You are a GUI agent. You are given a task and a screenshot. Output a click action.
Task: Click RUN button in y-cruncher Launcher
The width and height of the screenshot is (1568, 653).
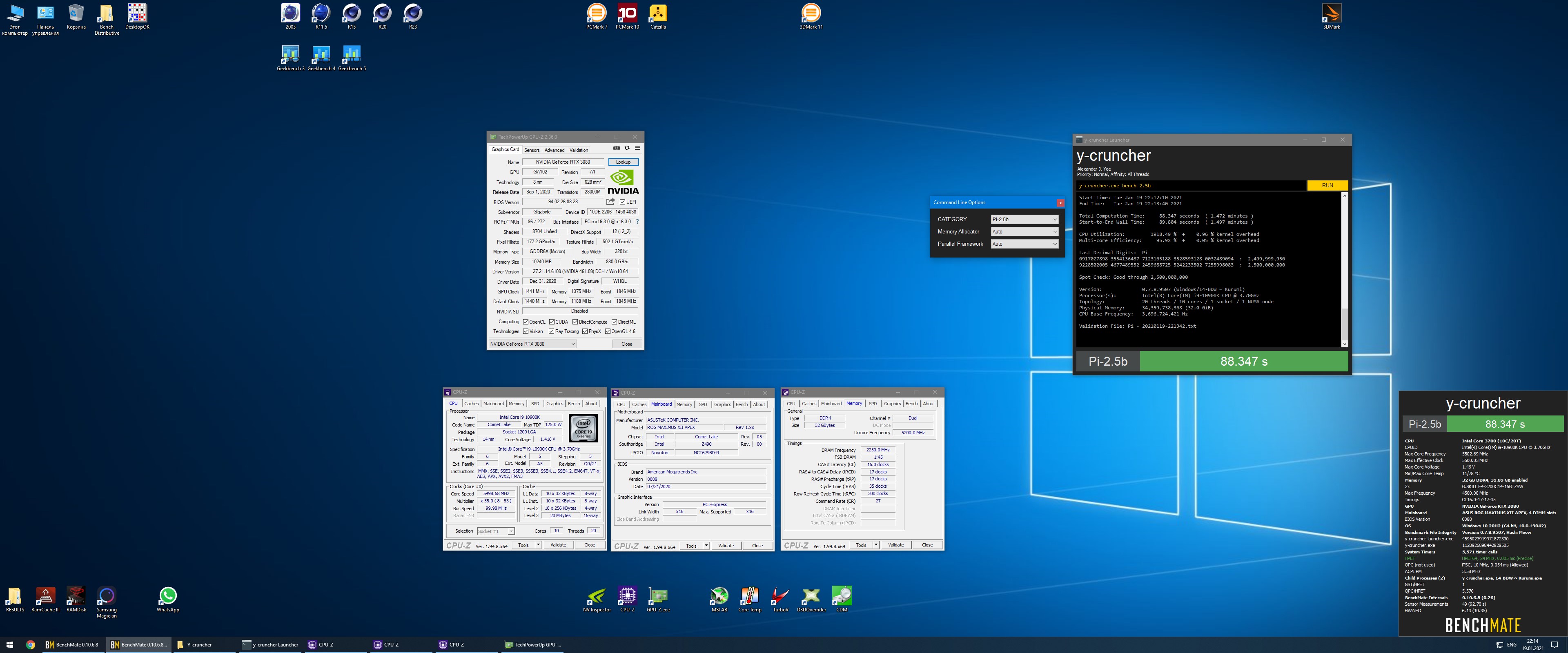pyautogui.click(x=1327, y=186)
